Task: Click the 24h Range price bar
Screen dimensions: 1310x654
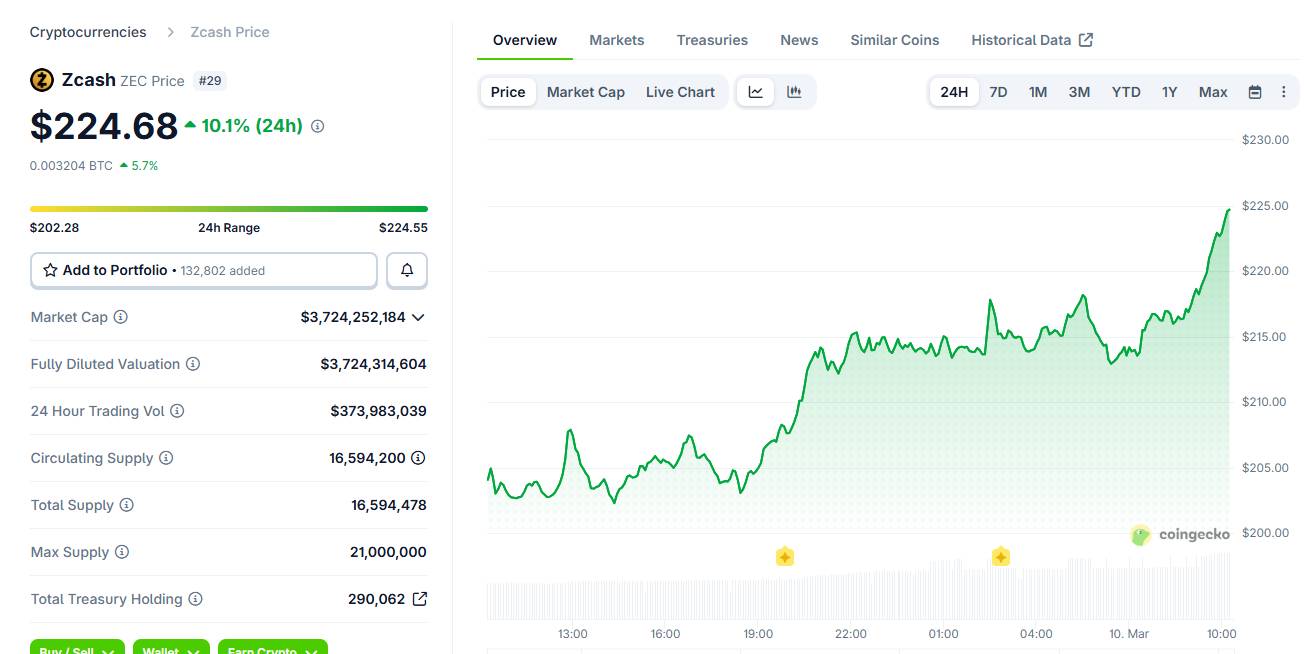Action: (228, 208)
